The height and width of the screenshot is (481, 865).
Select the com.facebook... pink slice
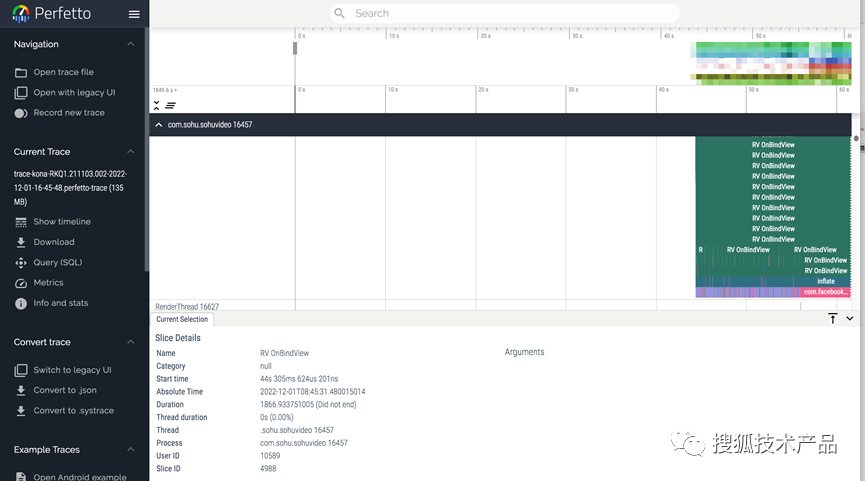point(825,292)
